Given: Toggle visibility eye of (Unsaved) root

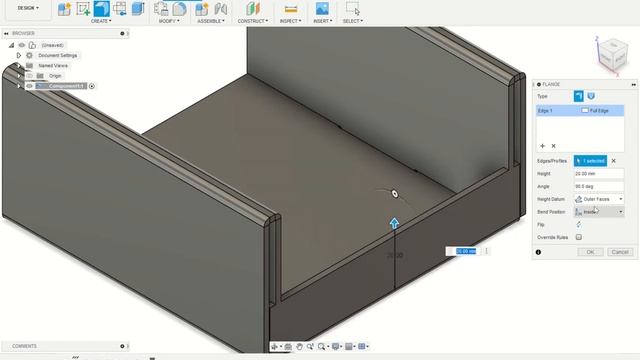Looking at the screenshot, I should 22,45.
